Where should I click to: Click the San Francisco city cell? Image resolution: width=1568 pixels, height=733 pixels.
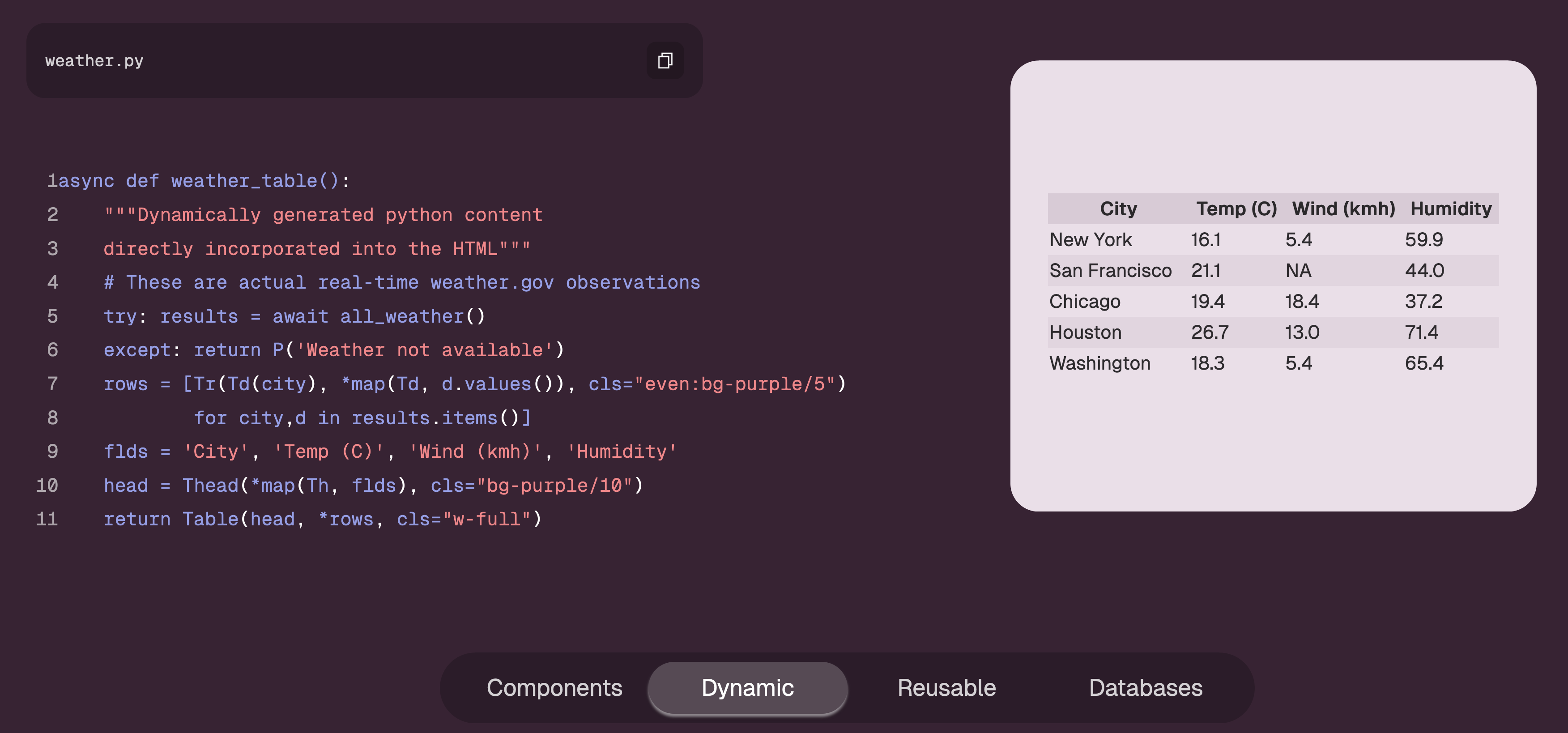pos(1110,271)
